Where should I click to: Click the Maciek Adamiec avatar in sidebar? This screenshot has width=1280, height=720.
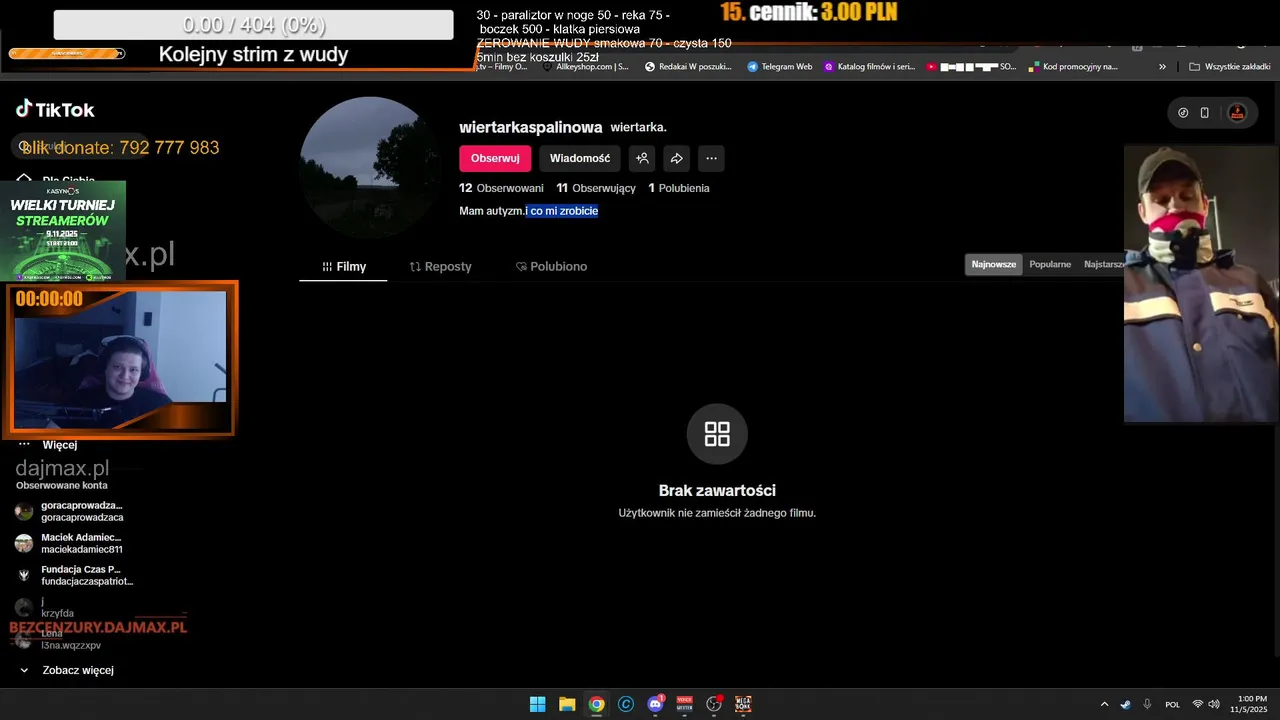tap(24, 543)
